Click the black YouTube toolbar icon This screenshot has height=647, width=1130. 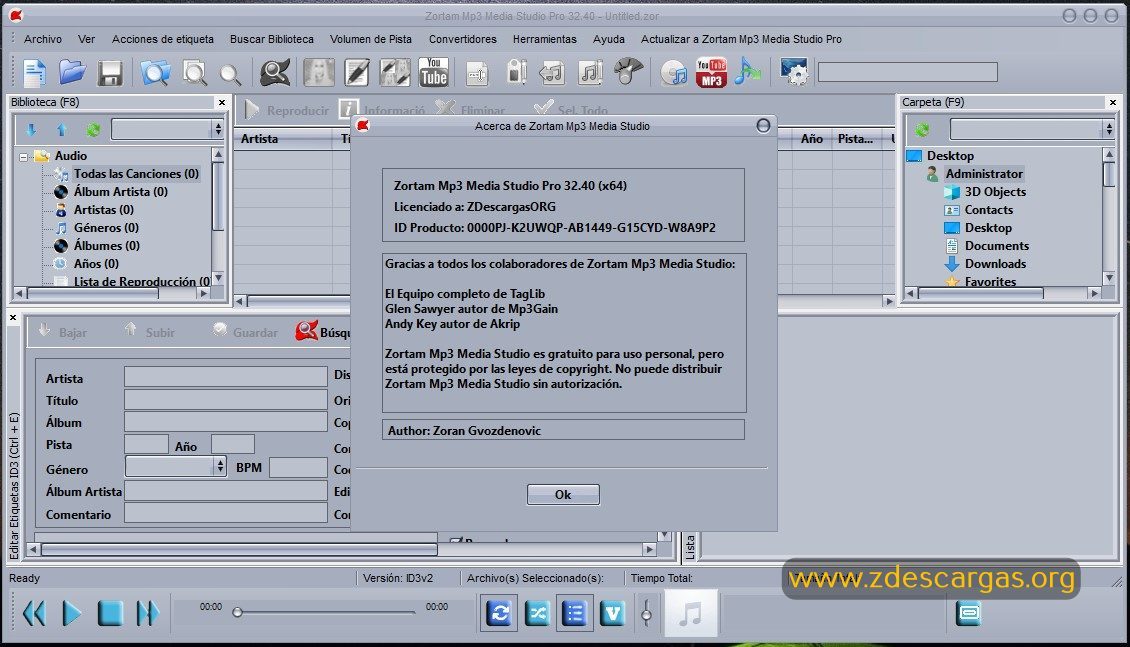coord(434,73)
